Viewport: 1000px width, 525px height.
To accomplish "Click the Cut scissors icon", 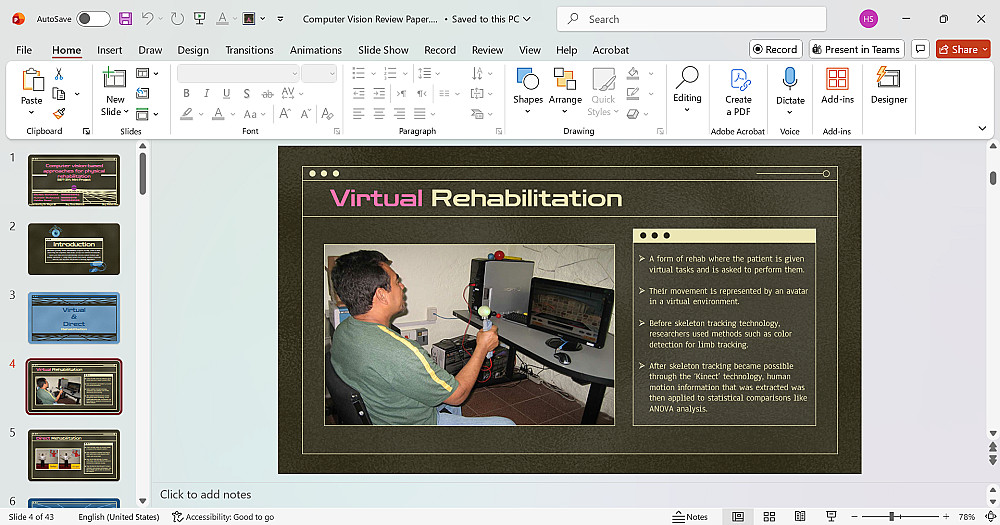I will (x=59, y=75).
